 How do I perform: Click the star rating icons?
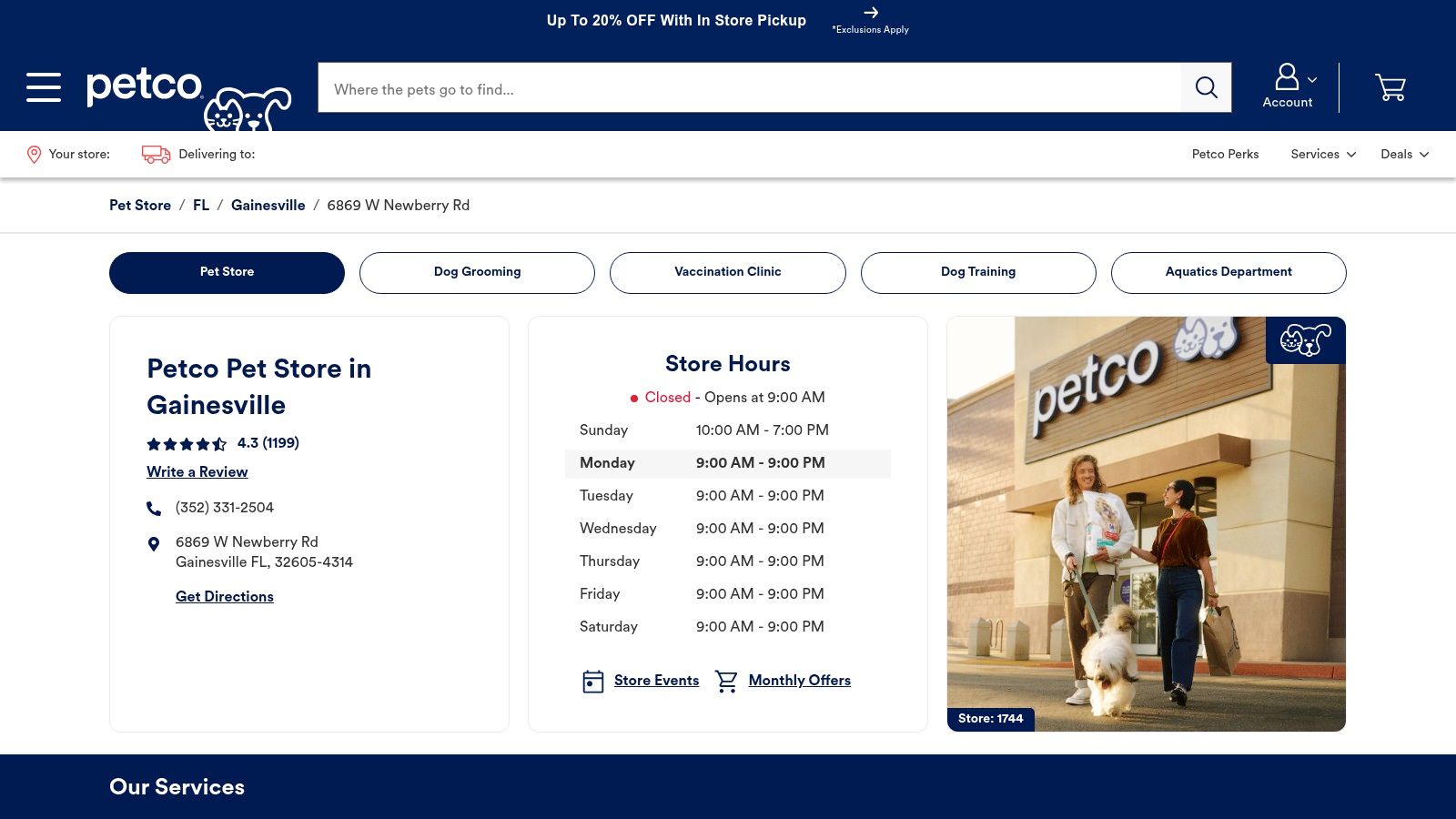pyautogui.click(x=187, y=444)
